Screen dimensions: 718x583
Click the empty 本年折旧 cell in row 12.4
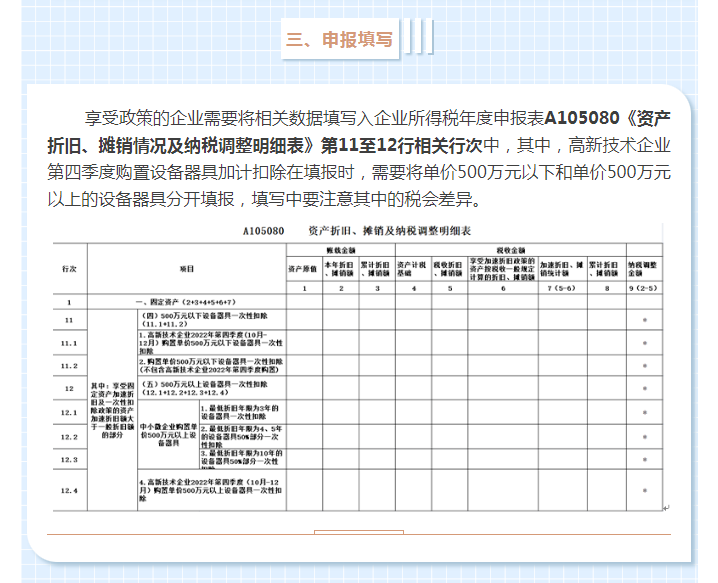tap(341, 490)
